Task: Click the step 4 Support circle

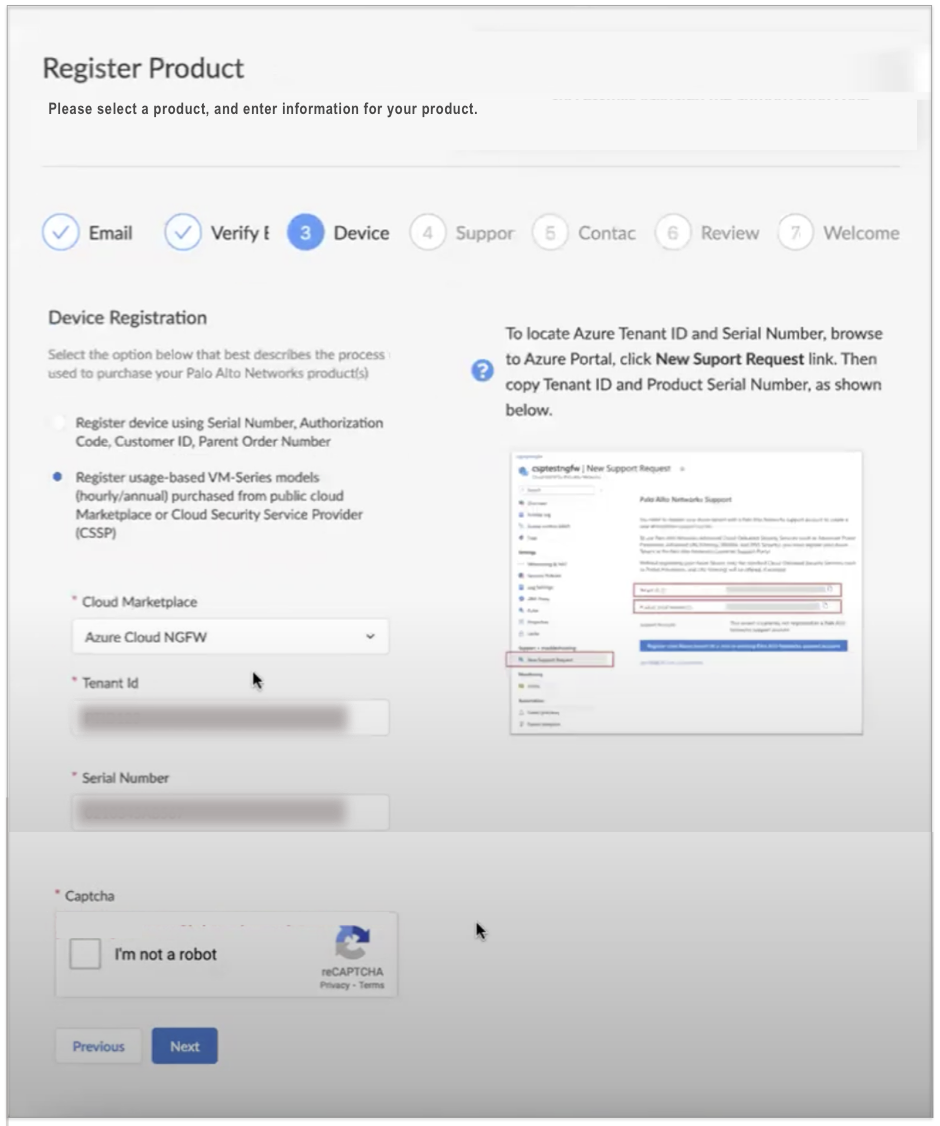Action: (x=428, y=231)
